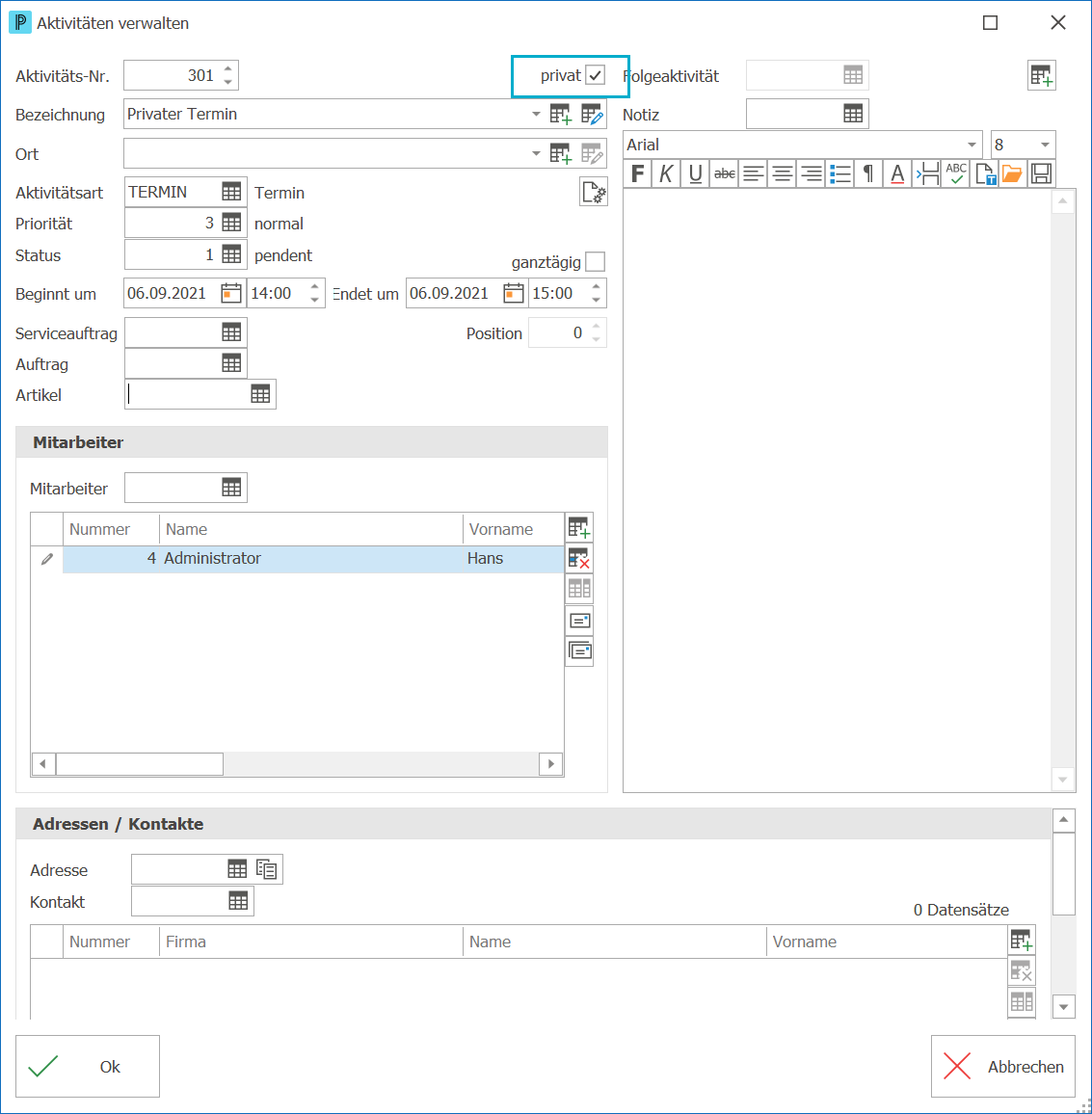Screen dimensions: 1092x1114
Task: Decrease end time 15:00 with spinner
Action: [596, 301]
